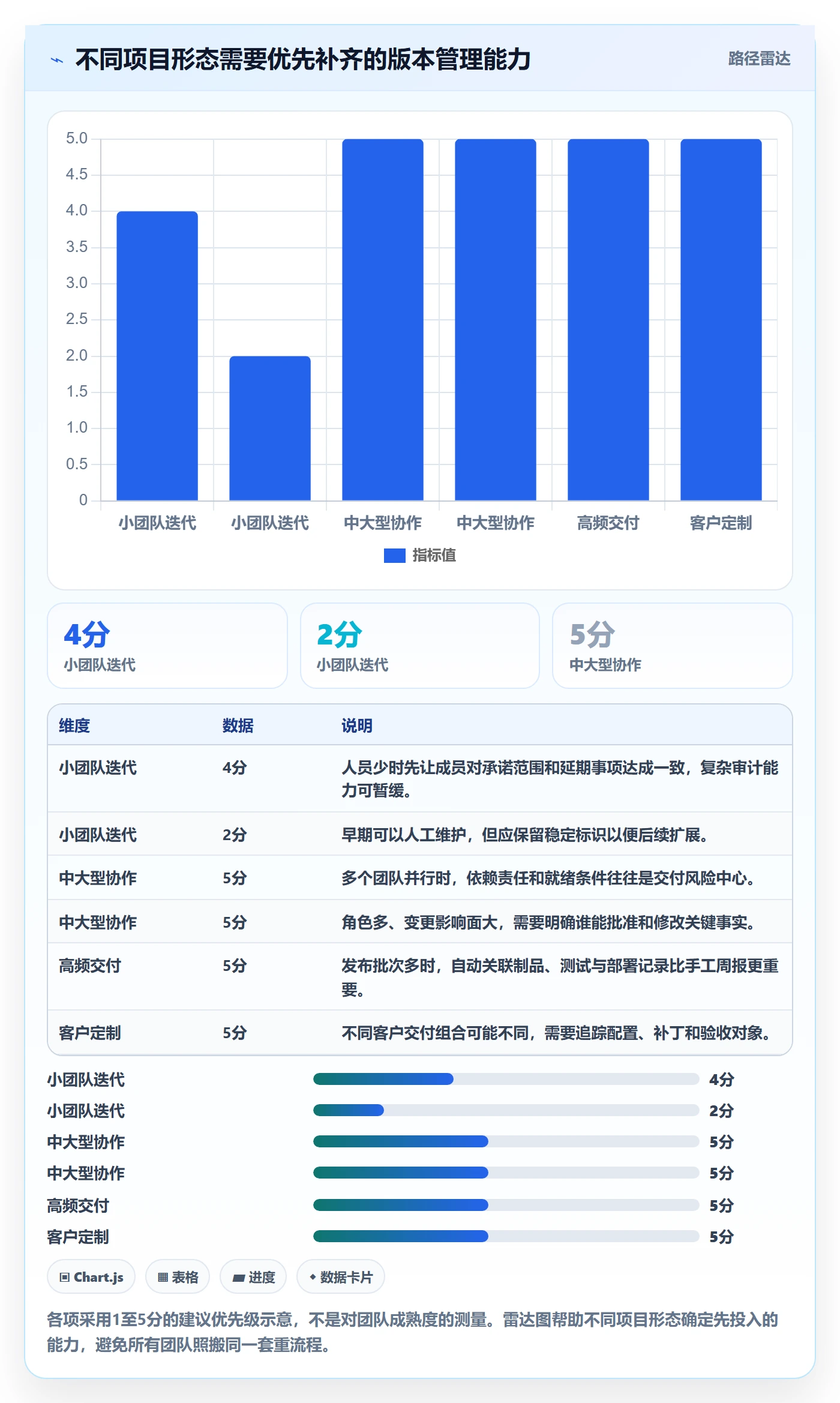Click the 客户定制 progress bar
The image size is (840, 1403).
(506, 1236)
